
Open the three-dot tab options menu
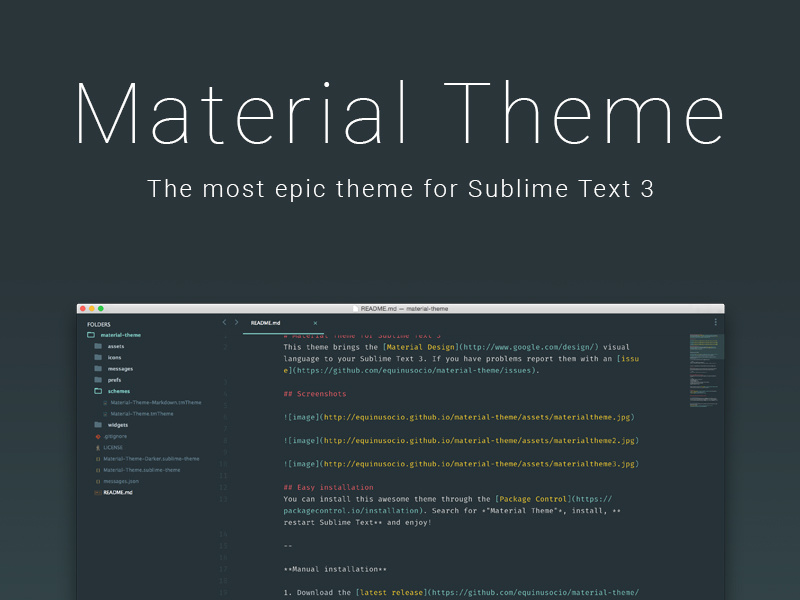coord(715,322)
